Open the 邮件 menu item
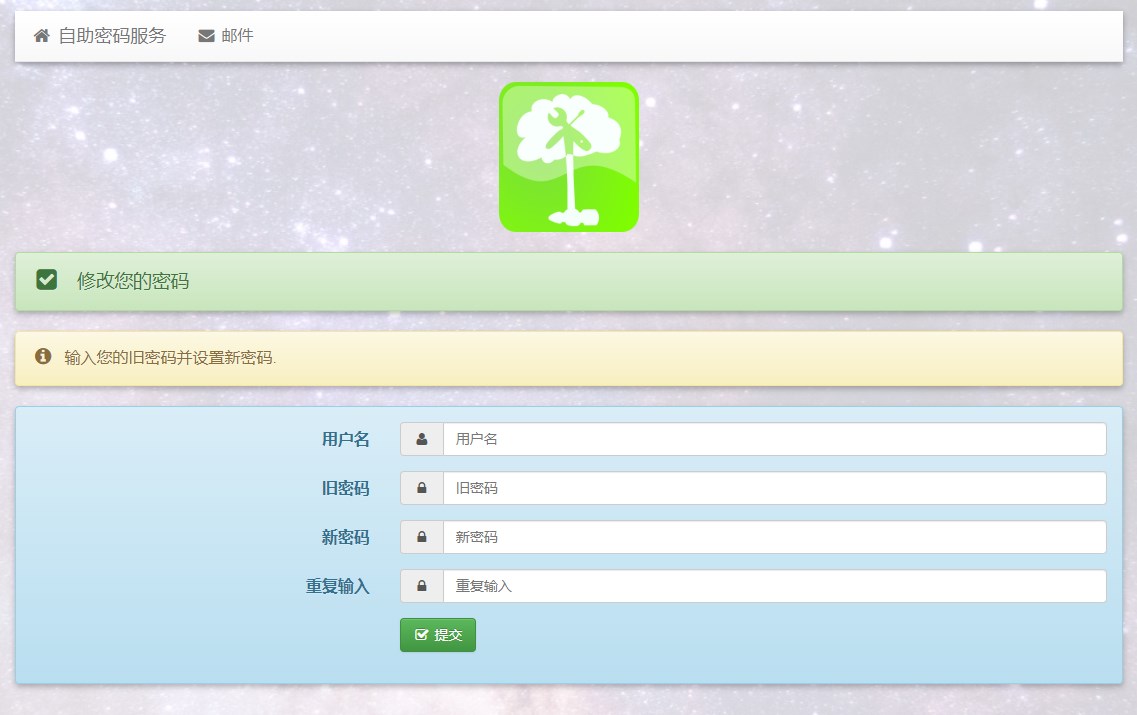The image size is (1137, 715). 237,36
